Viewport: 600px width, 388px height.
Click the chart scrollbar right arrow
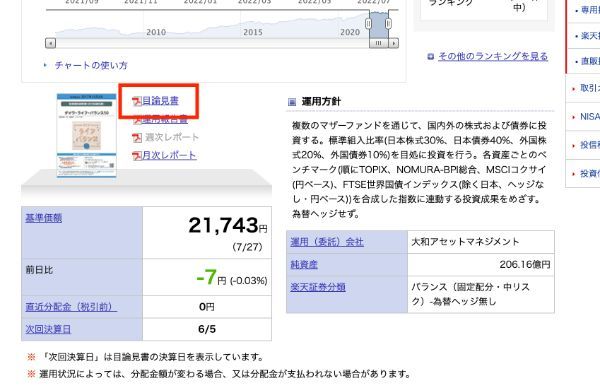(393, 43)
